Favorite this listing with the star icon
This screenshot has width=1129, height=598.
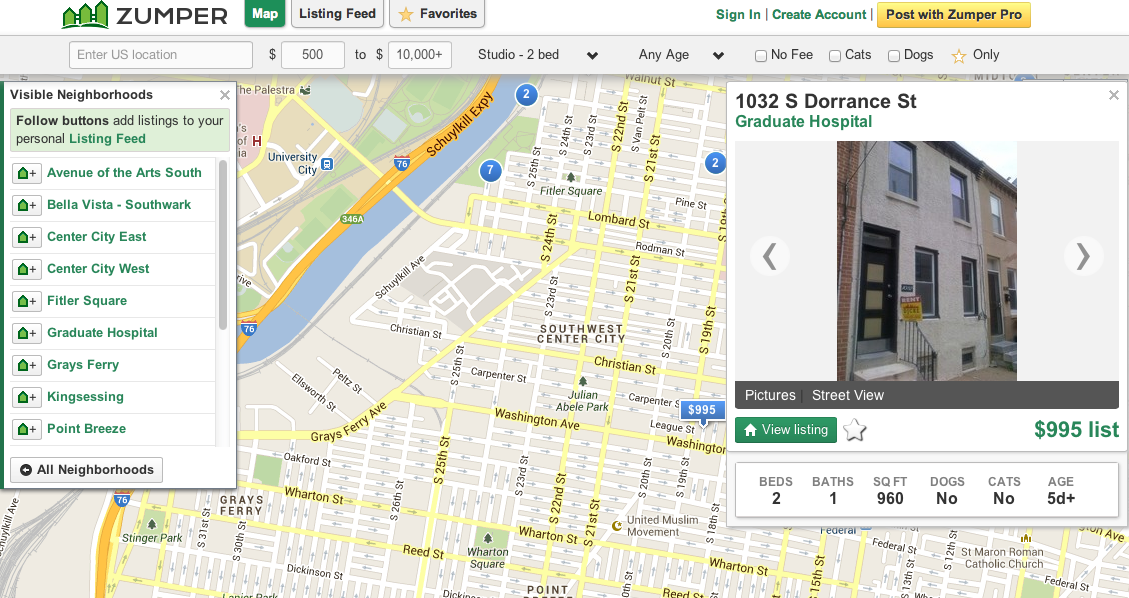tap(854, 430)
